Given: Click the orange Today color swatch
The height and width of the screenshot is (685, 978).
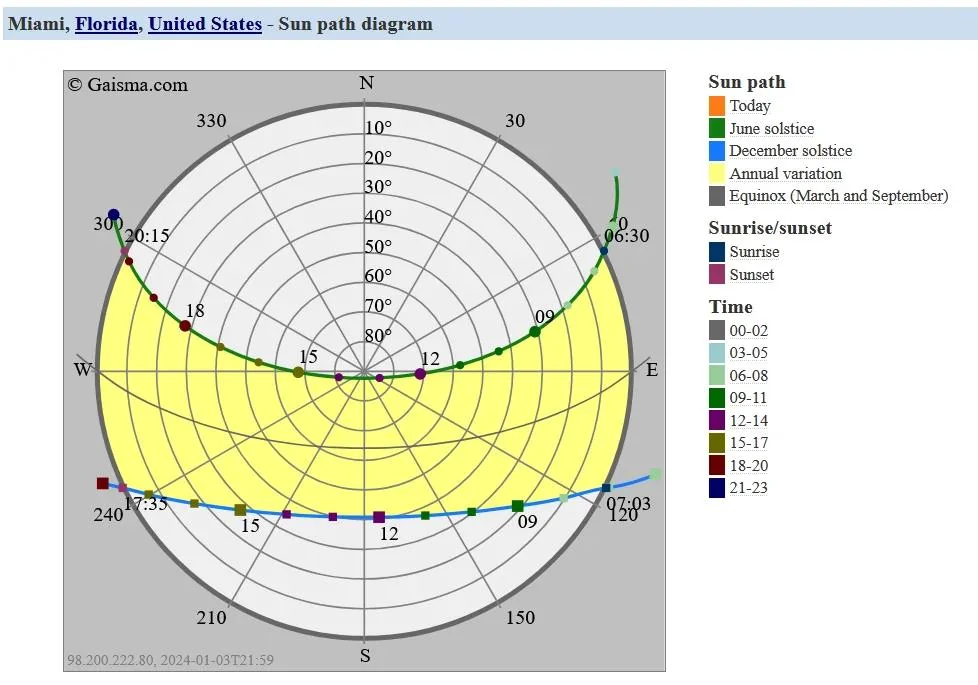Looking at the screenshot, I should point(717,105).
